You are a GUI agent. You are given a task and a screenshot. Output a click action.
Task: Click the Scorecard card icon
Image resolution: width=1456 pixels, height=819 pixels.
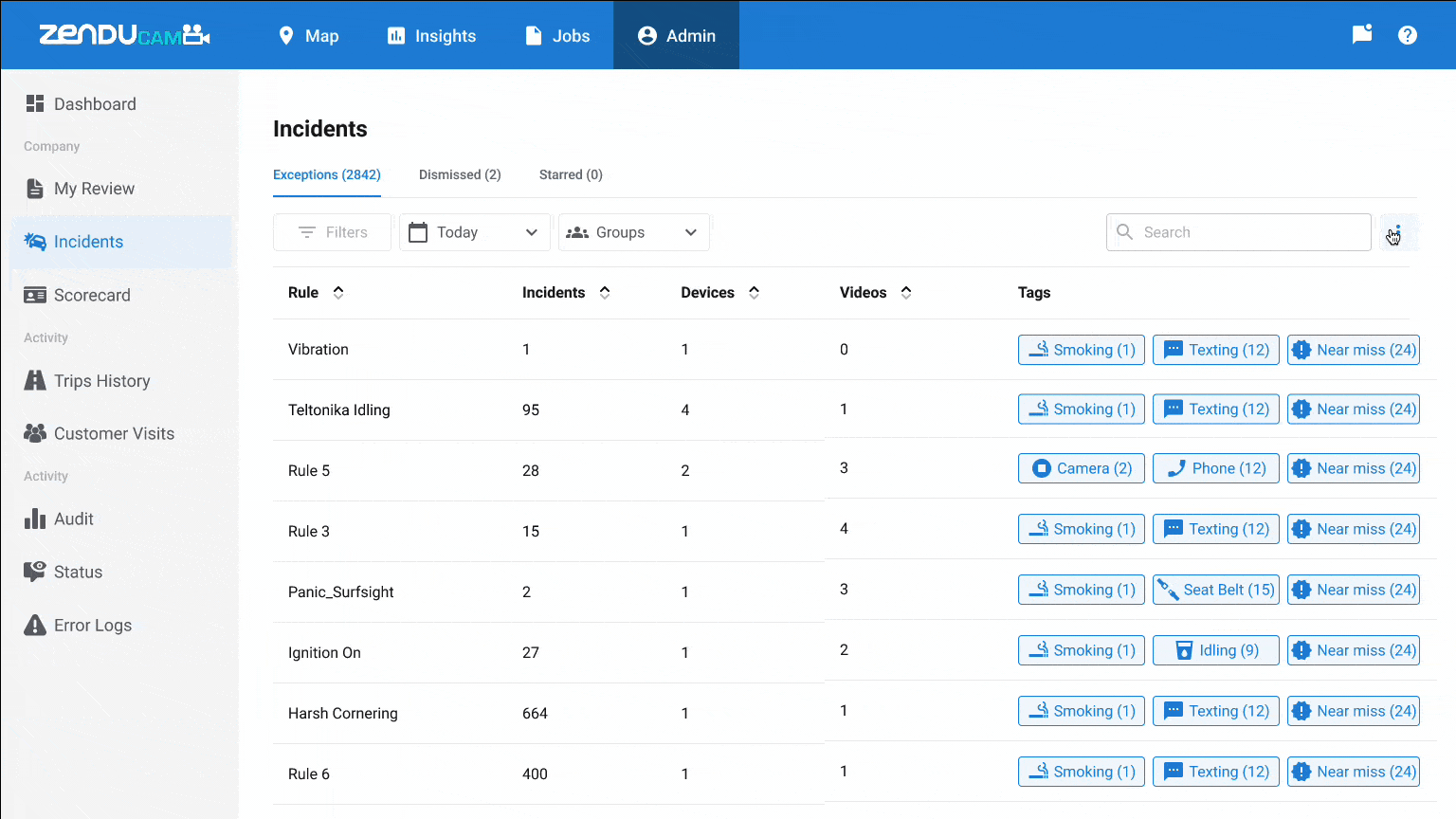(x=35, y=295)
